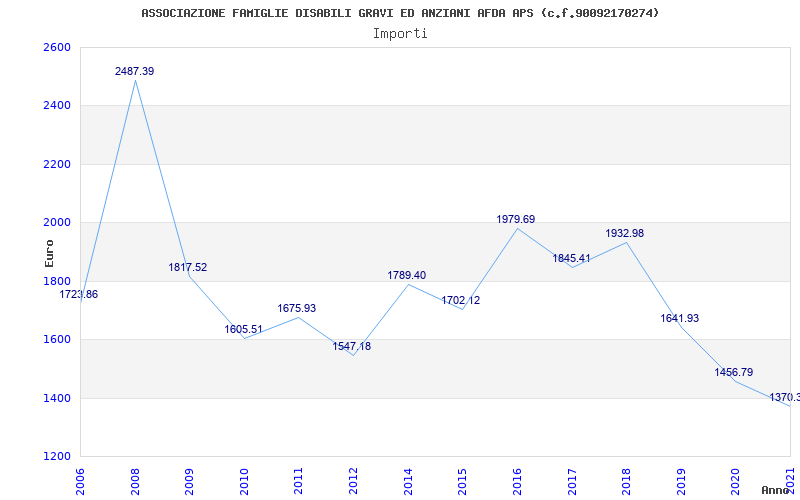This screenshot has height=500, width=800.
Task: Select the x-axis year 2018
Action: tap(626, 481)
